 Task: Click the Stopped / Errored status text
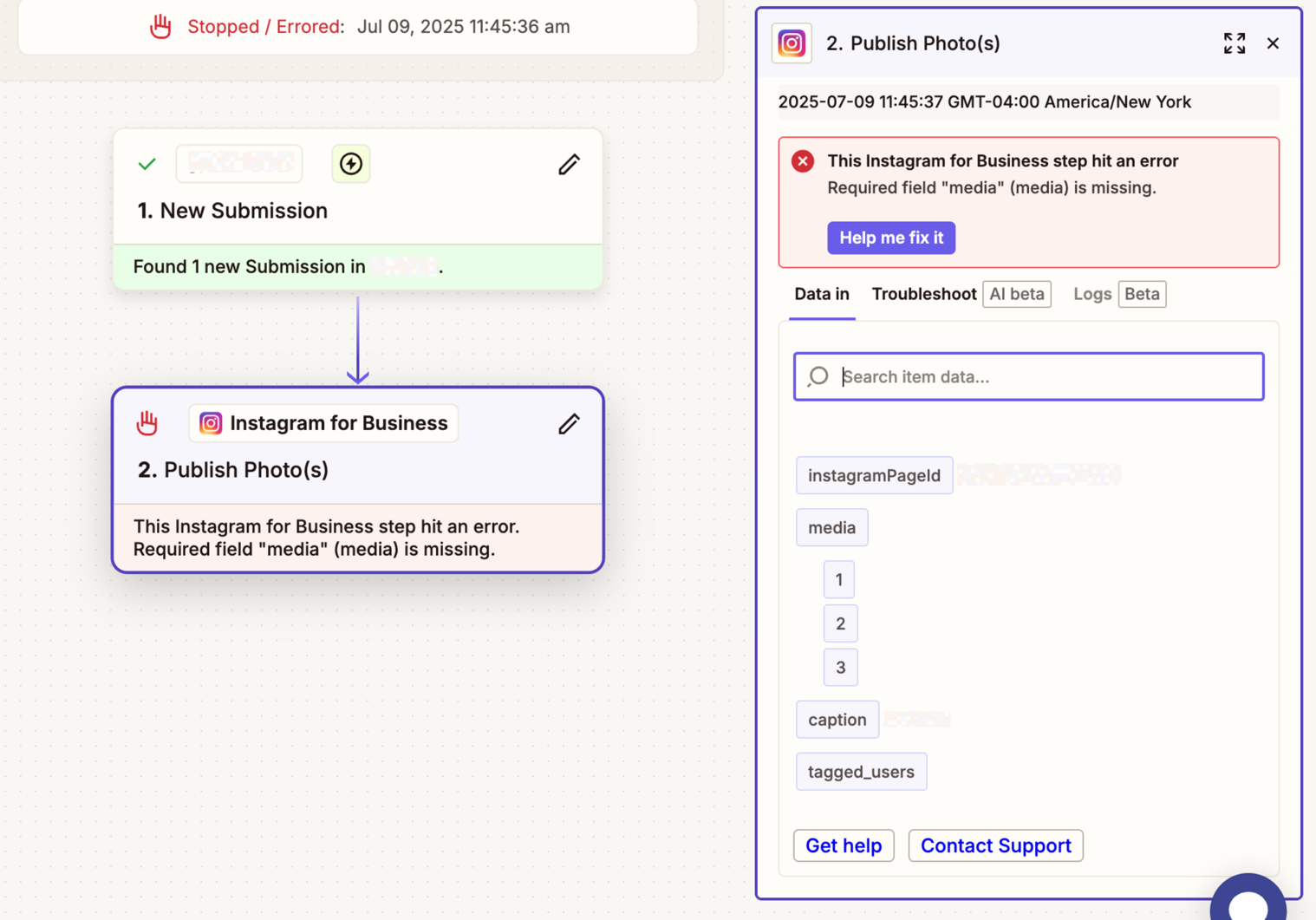click(x=265, y=27)
